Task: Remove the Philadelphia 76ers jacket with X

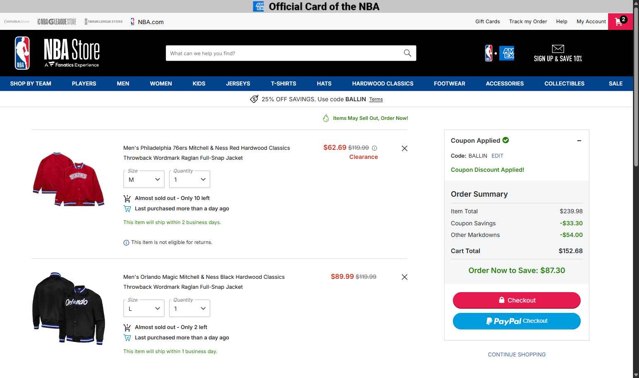Action: coord(404,148)
